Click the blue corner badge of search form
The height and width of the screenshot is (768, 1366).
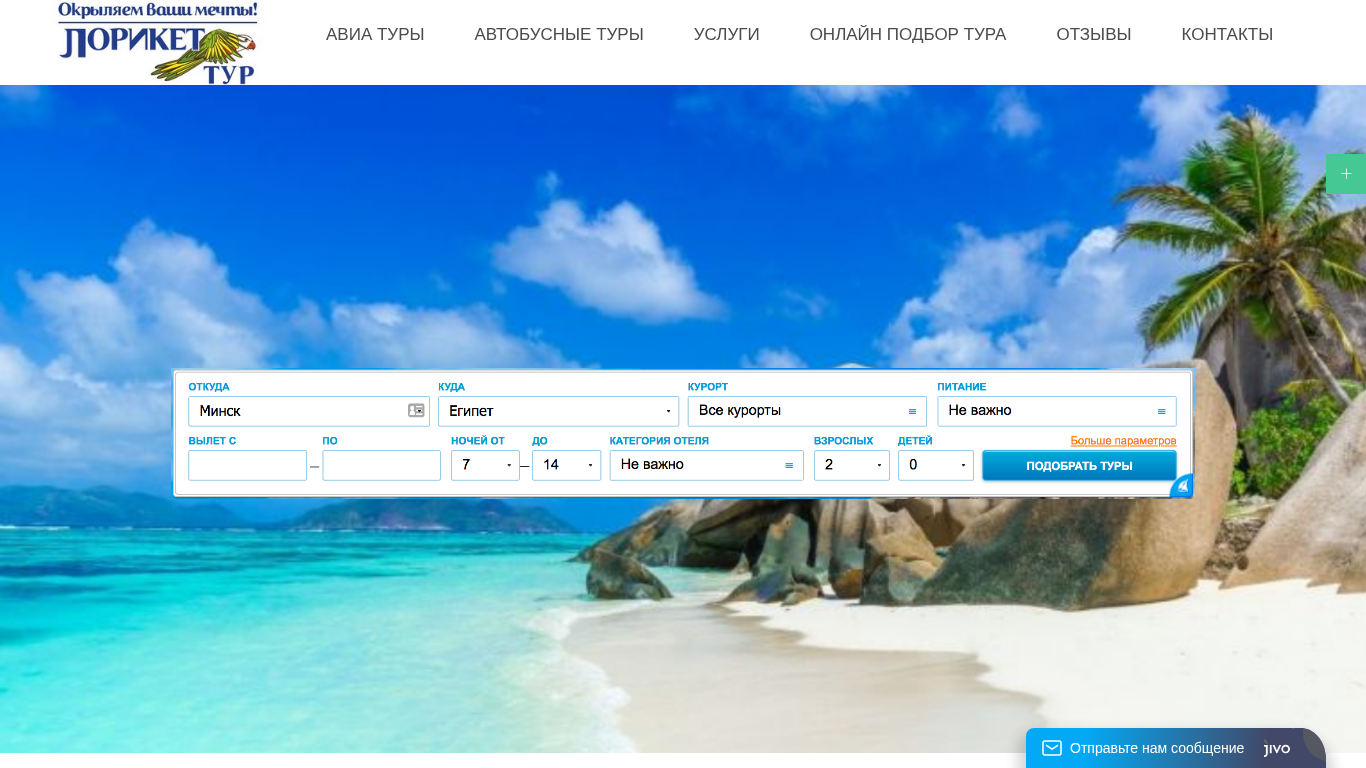1182,486
